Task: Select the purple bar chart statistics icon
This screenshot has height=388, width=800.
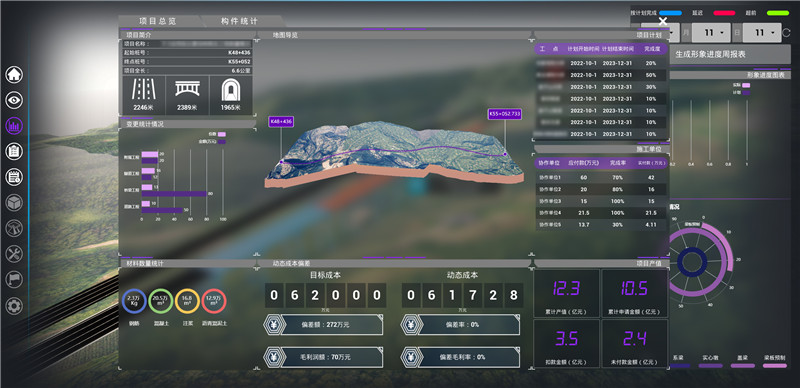Action: click(x=14, y=126)
